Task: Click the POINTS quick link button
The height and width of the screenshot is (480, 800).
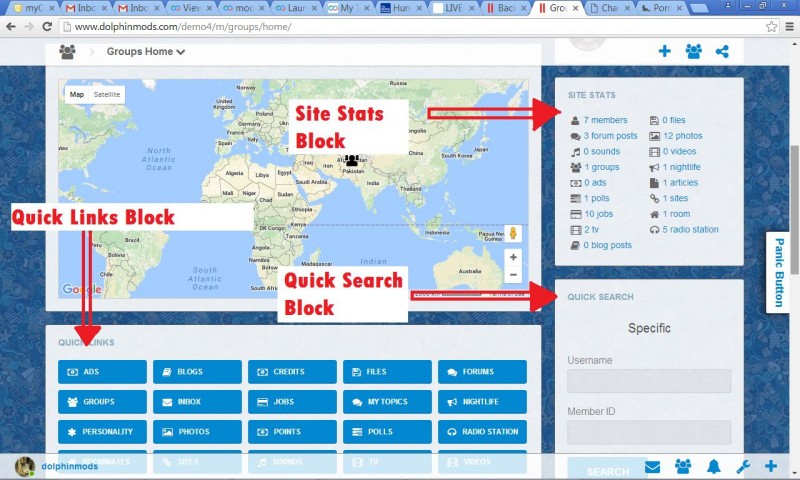Action: pyautogui.click(x=292, y=432)
